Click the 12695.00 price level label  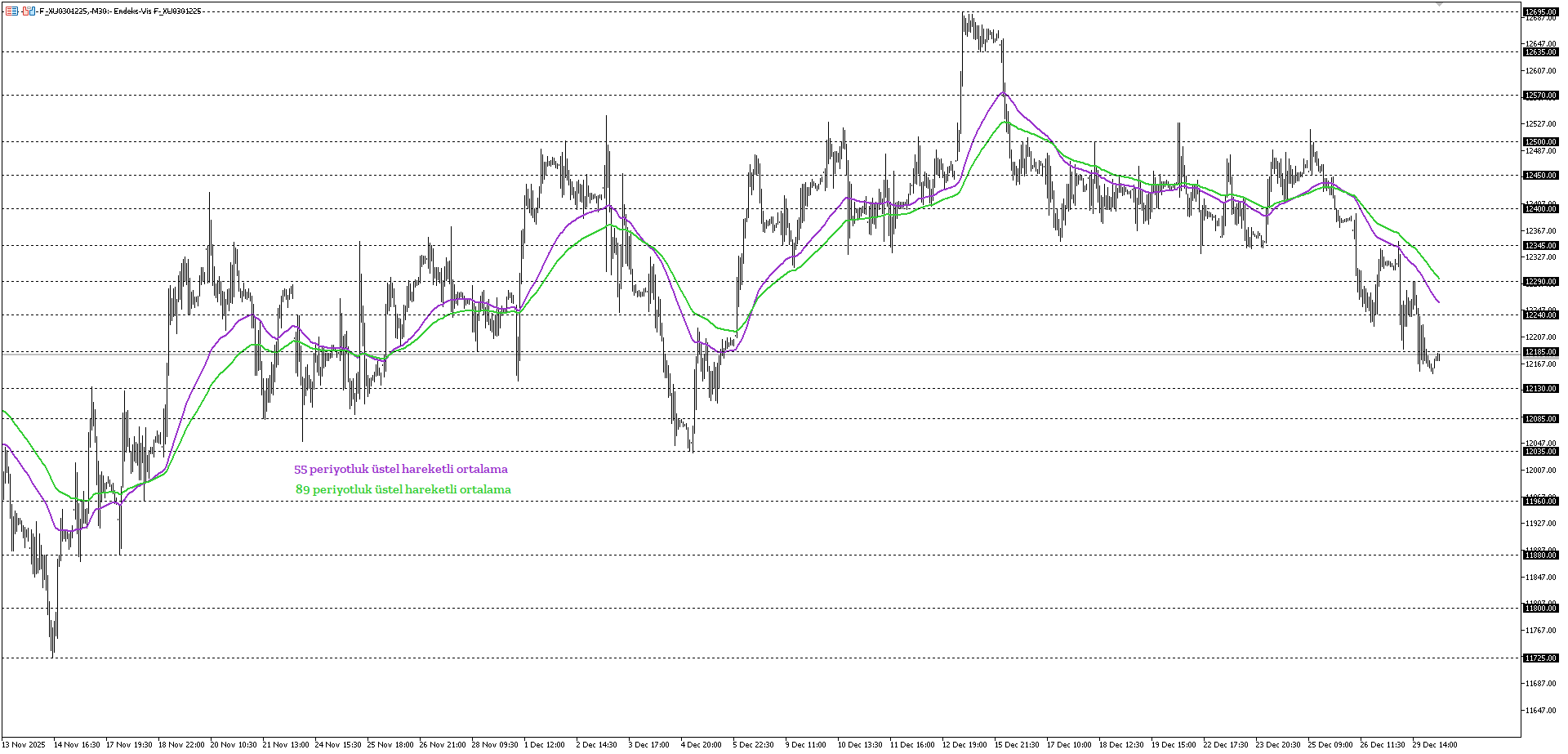tap(1543, 13)
